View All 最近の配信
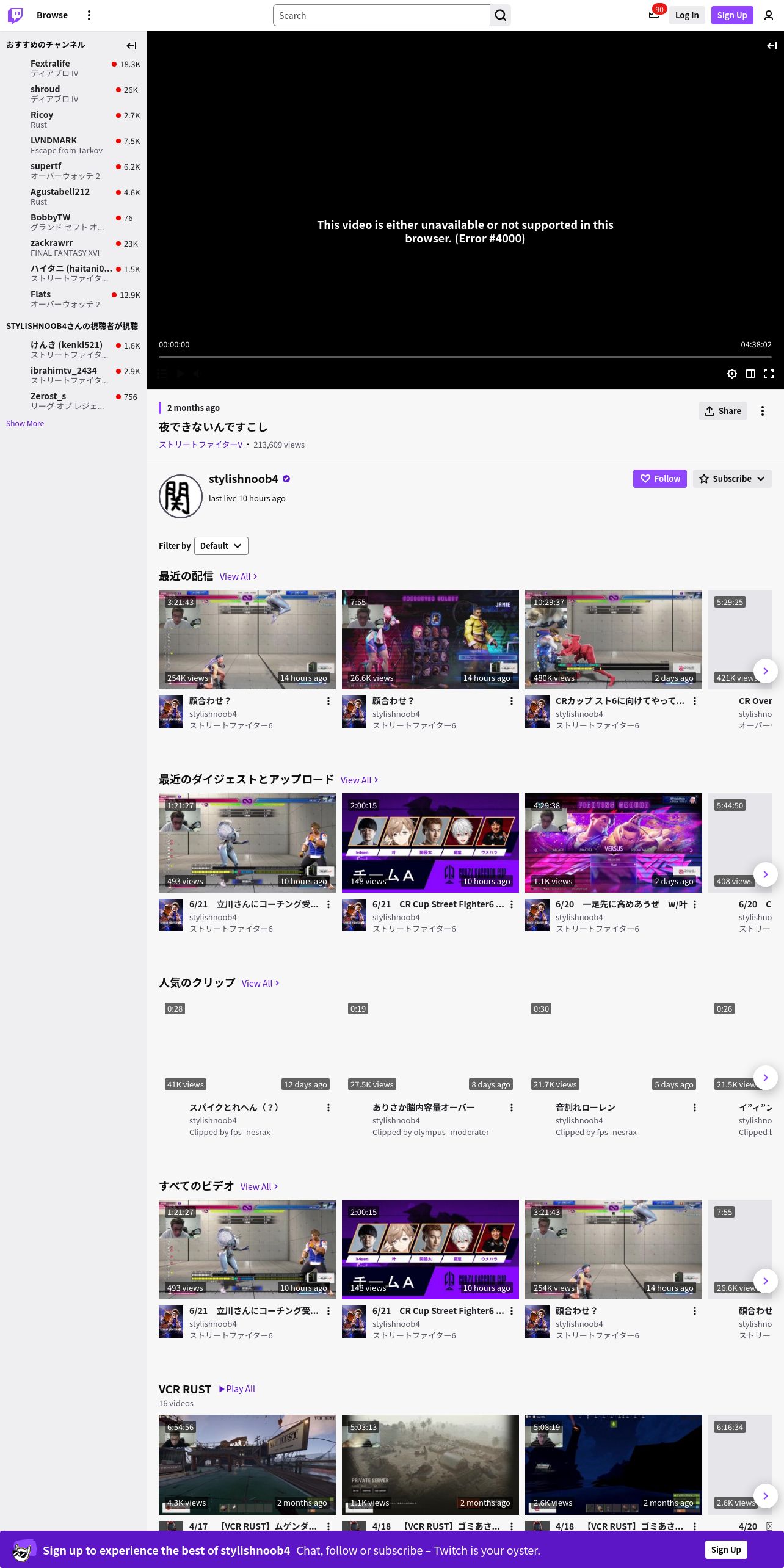Image resolution: width=784 pixels, height=1568 pixels. pyautogui.click(x=239, y=577)
